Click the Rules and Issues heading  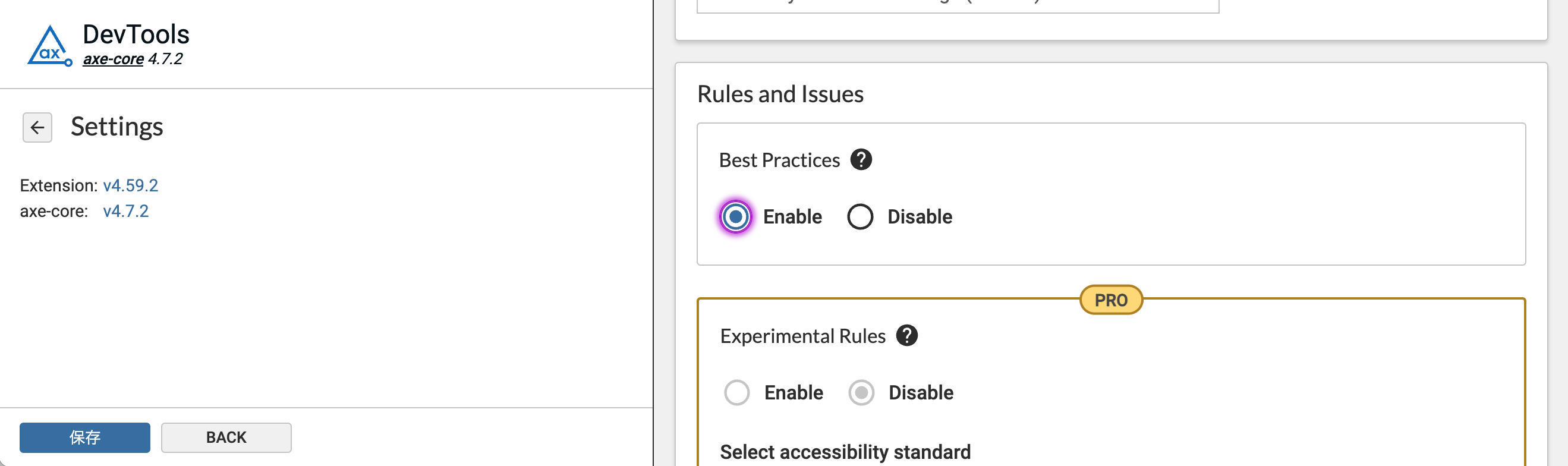pyautogui.click(x=781, y=93)
